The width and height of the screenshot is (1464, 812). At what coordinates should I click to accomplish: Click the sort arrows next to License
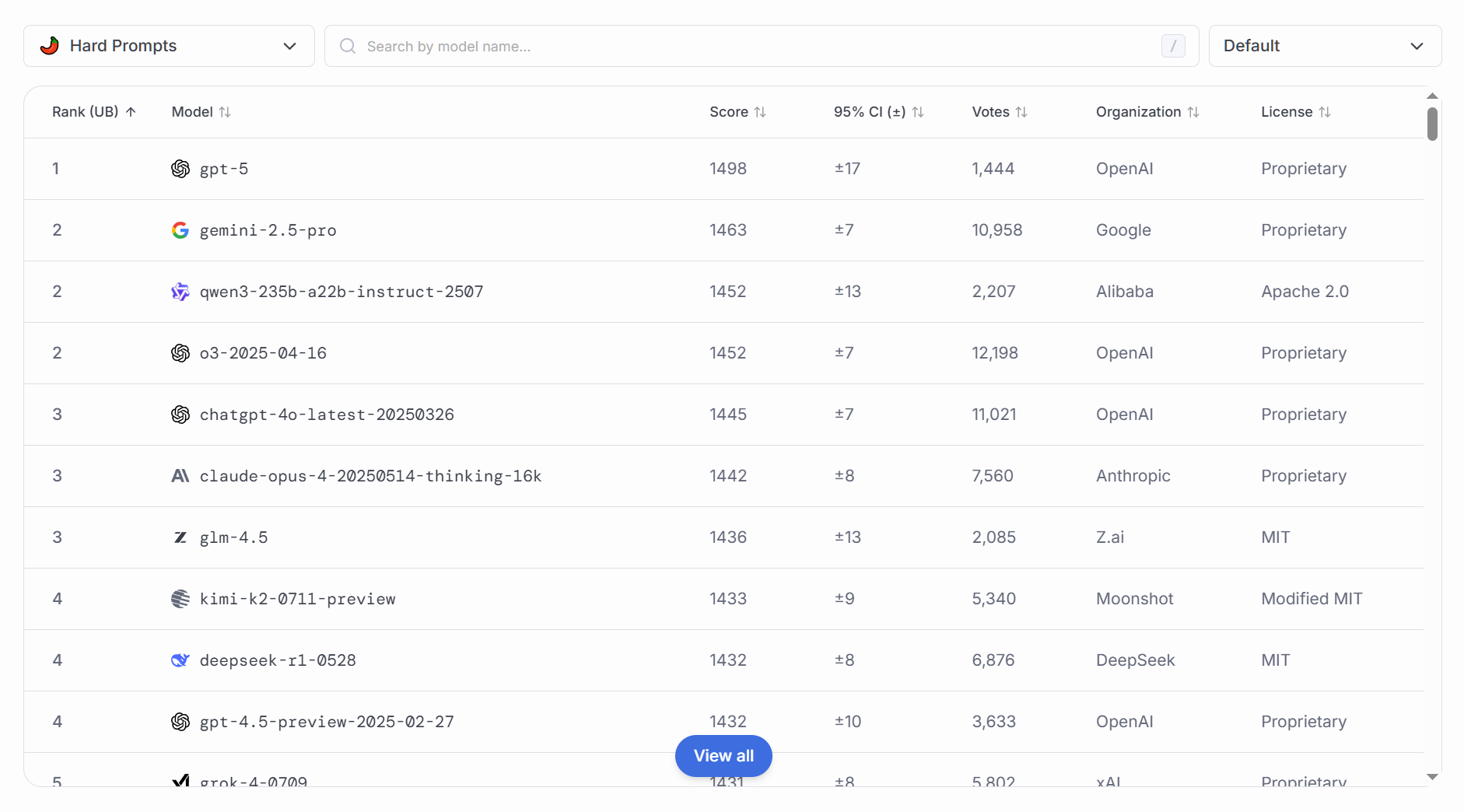pyautogui.click(x=1325, y=112)
